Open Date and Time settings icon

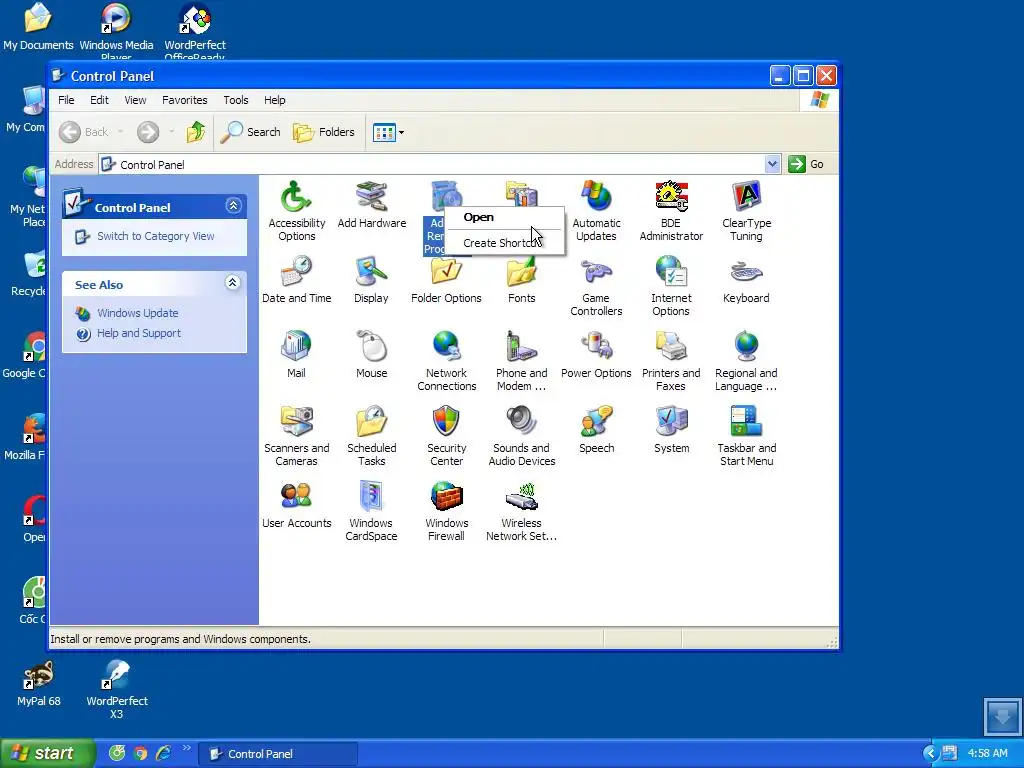click(x=296, y=280)
